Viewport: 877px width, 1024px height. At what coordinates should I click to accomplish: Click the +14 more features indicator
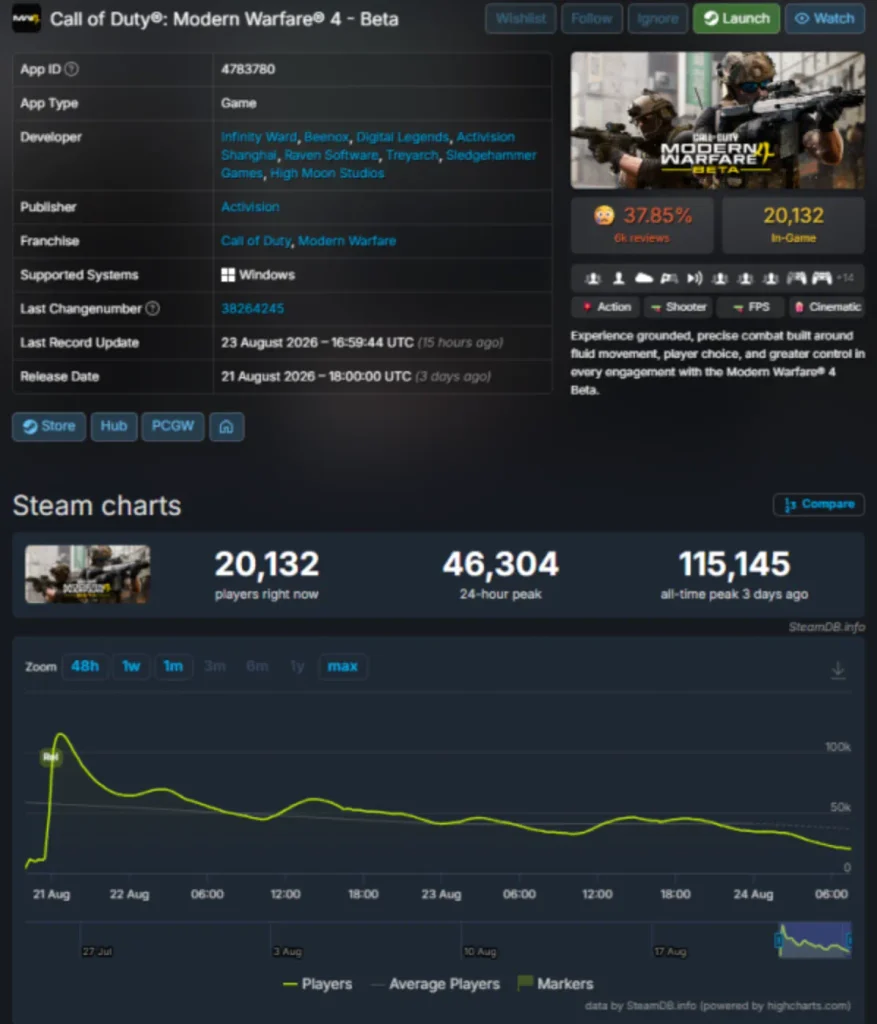pyautogui.click(x=845, y=278)
